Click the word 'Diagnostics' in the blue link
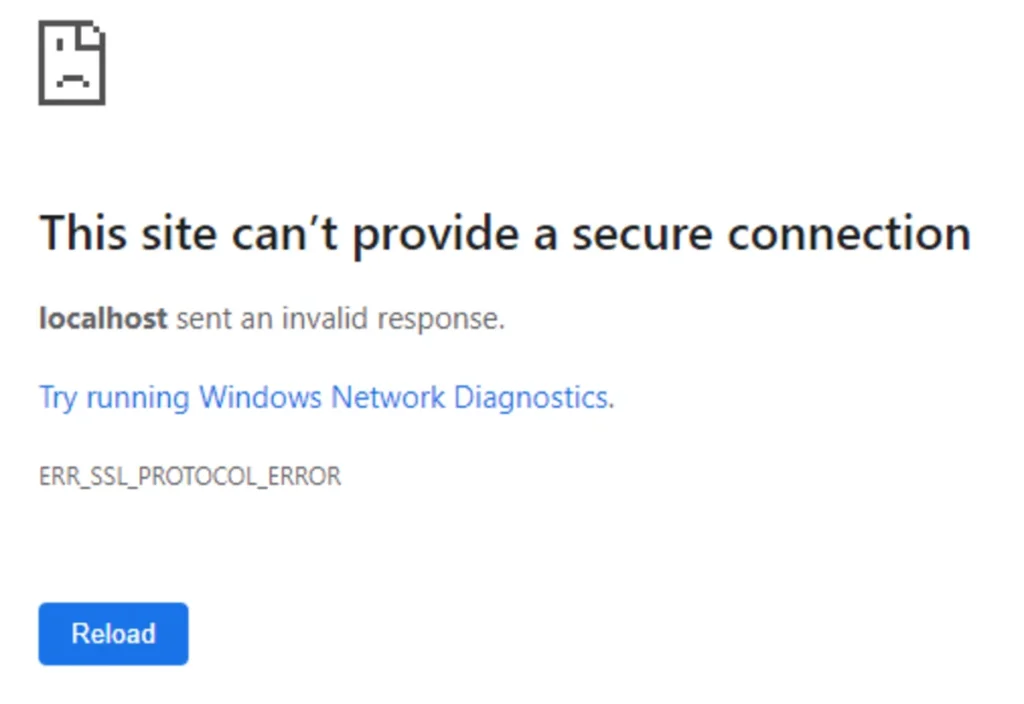1024x704 pixels. point(532,398)
